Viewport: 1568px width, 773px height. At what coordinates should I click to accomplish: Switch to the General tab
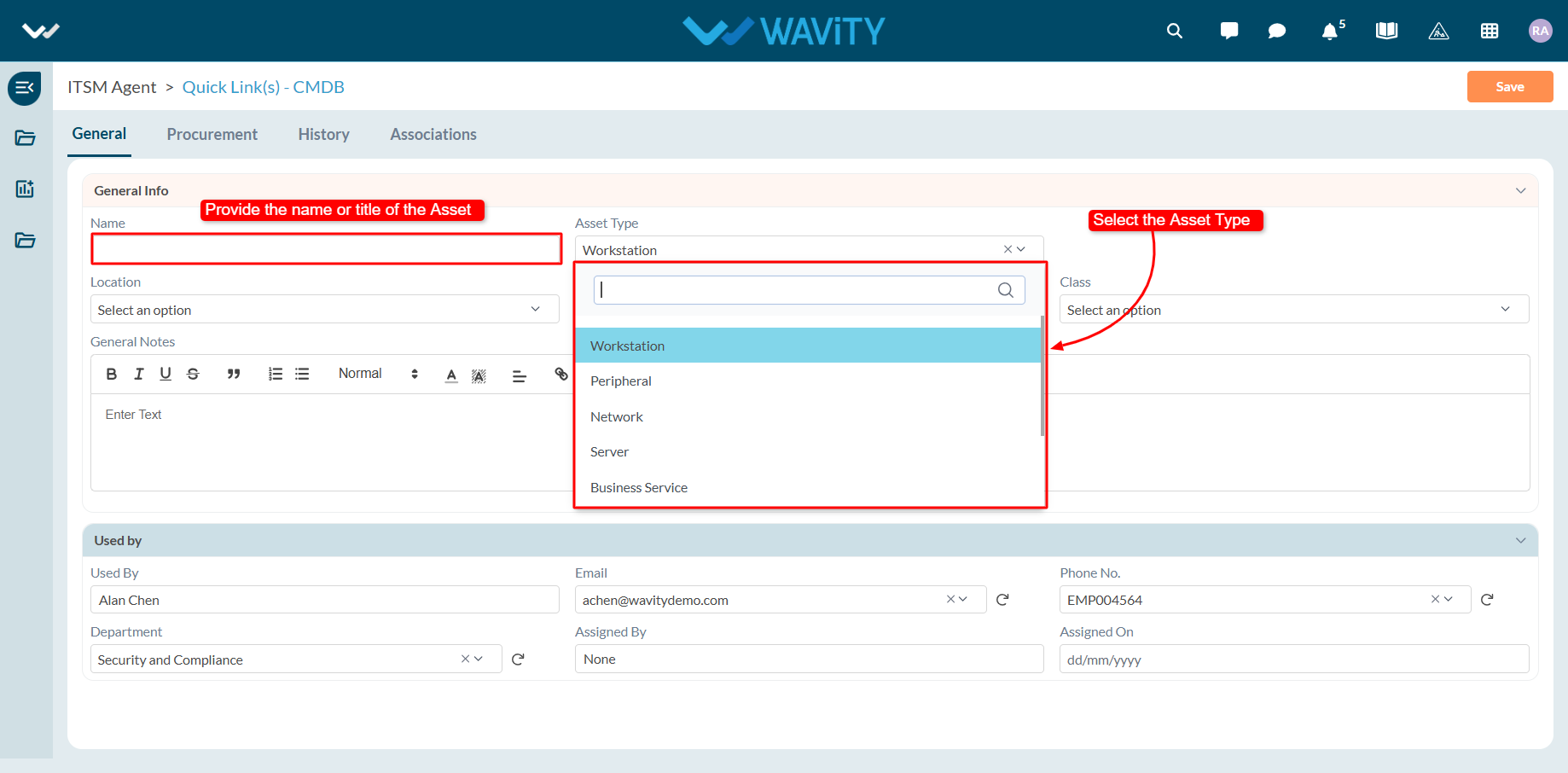point(99,134)
